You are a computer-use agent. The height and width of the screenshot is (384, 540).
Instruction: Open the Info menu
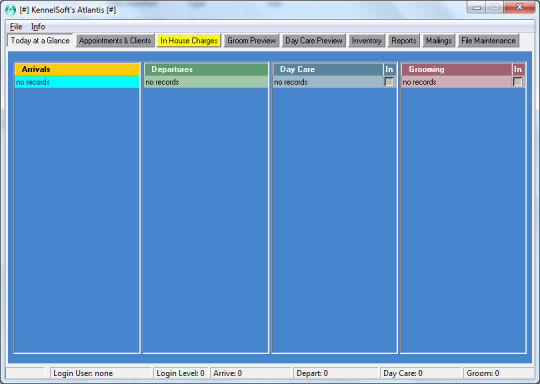click(x=38, y=27)
